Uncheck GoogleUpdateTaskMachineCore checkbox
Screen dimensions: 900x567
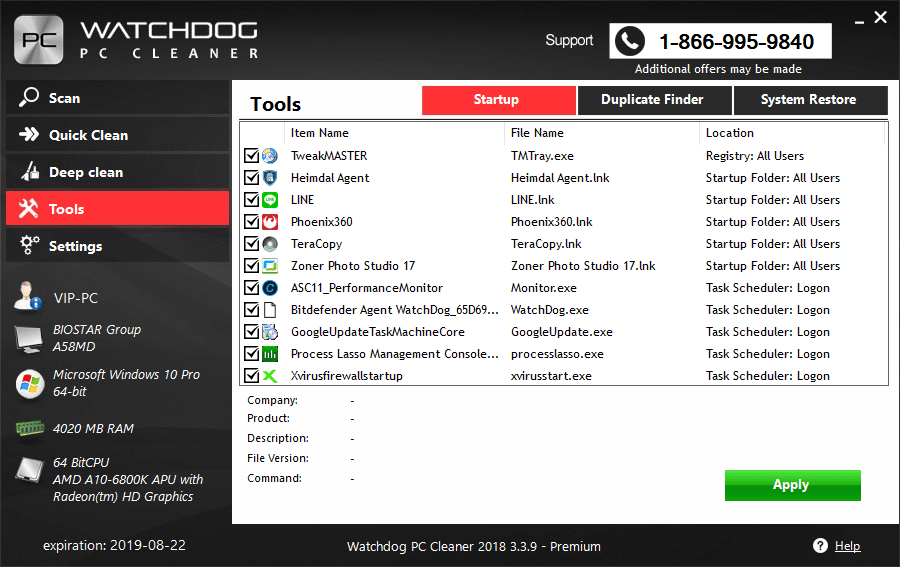click(251, 332)
